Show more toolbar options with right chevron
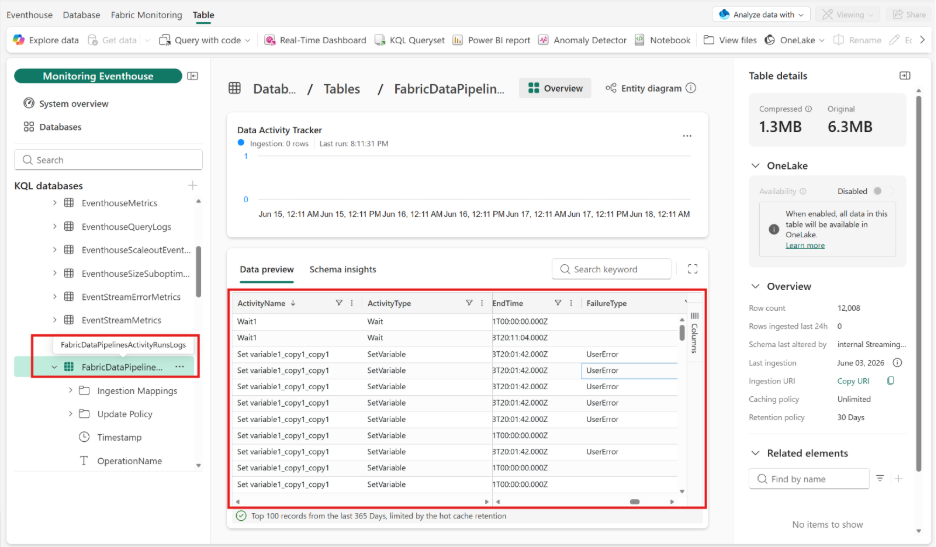Image resolution: width=936 pixels, height=547 pixels. point(922,40)
